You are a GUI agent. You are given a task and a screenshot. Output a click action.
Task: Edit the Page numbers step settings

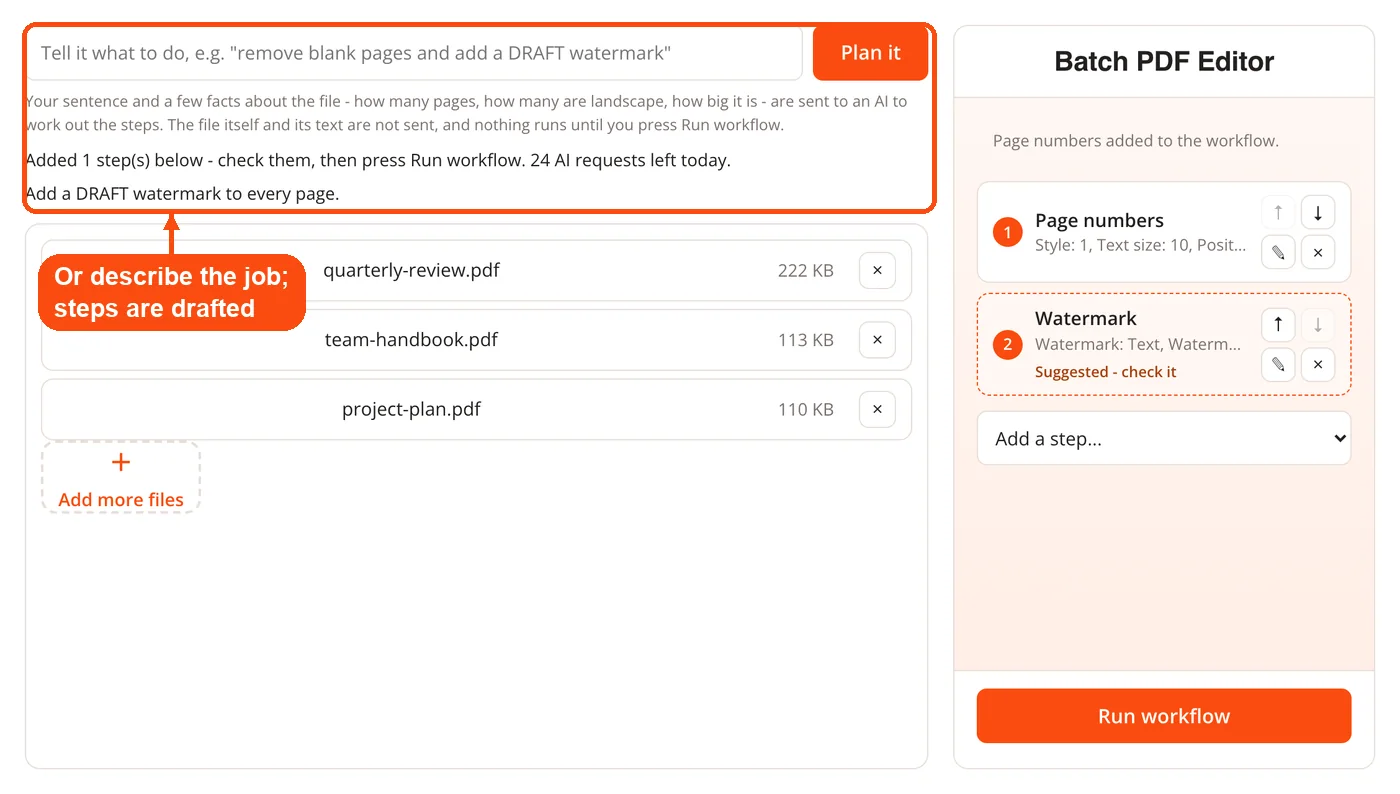click(1278, 253)
